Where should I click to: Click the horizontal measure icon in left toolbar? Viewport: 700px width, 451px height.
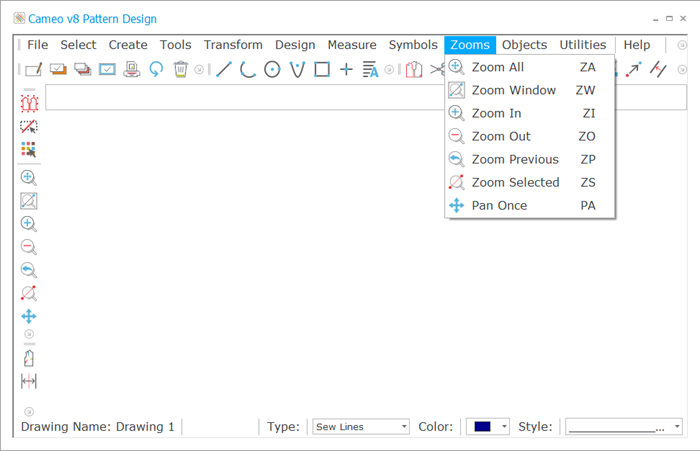pos(29,381)
